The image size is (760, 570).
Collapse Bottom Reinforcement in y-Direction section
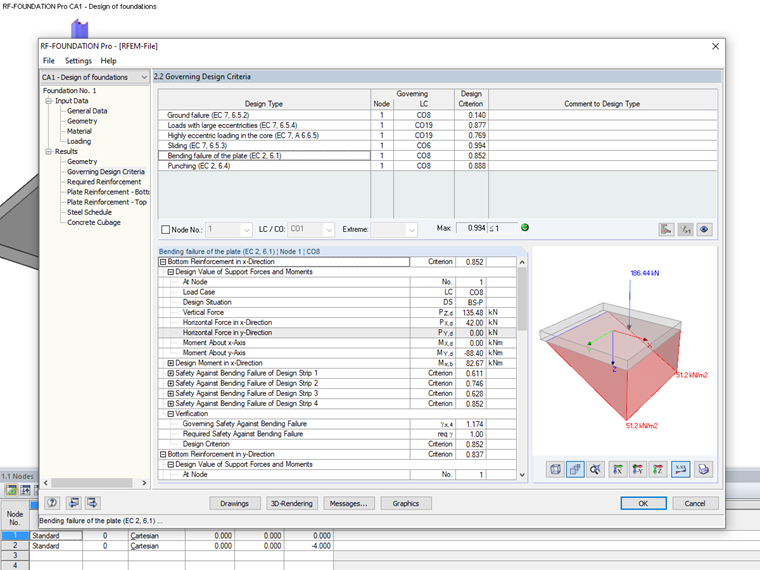[x=163, y=455]
